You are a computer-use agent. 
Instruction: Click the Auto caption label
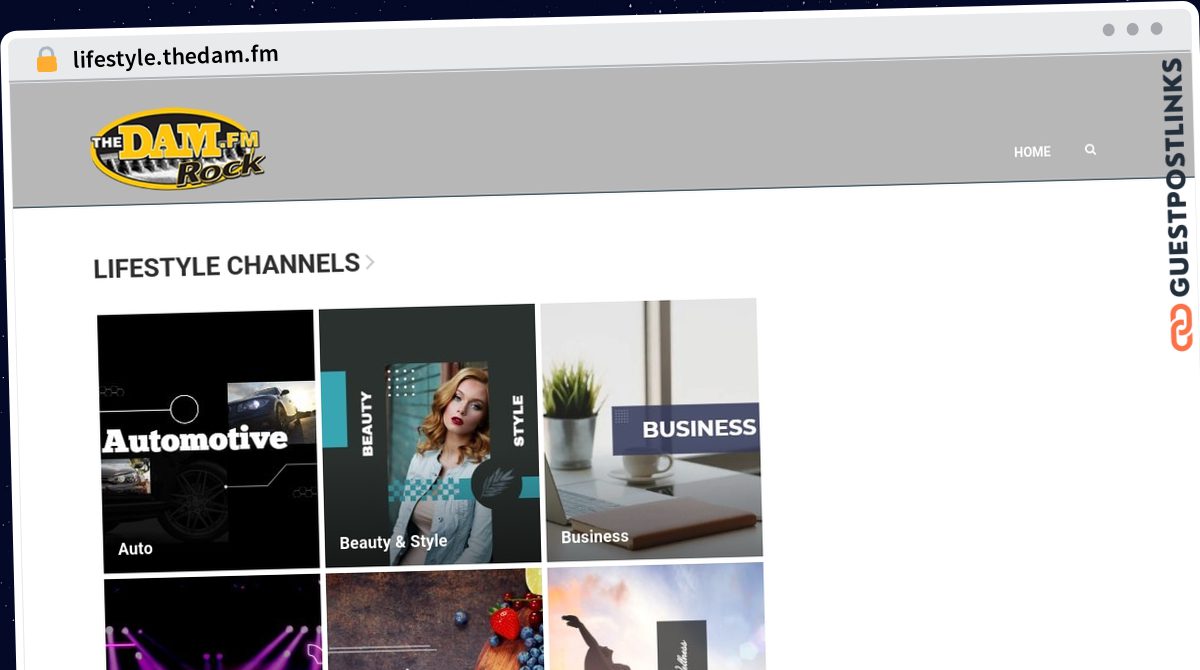pos(135,549)
